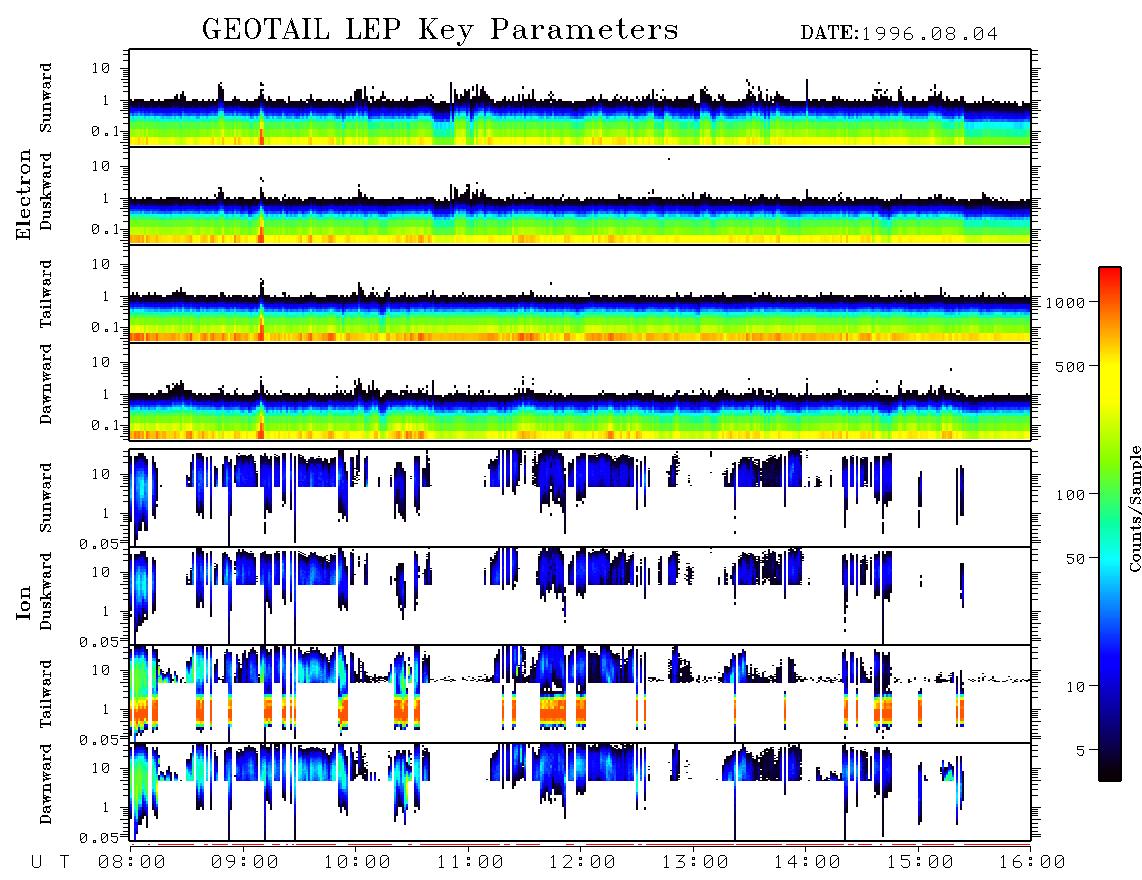Click the Electron Sunward spectrogram panel
1142x880 pixels.
(x=580, y=98)
